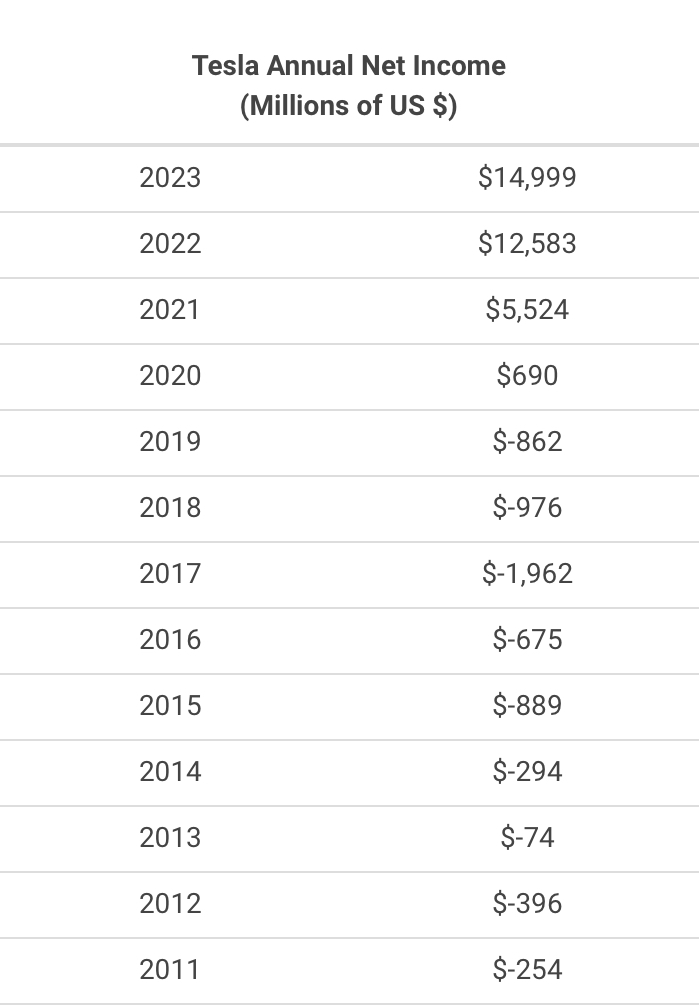Click the $5,524 value for 2021
The image size is (699, 1007).
[x=527, y=310]
